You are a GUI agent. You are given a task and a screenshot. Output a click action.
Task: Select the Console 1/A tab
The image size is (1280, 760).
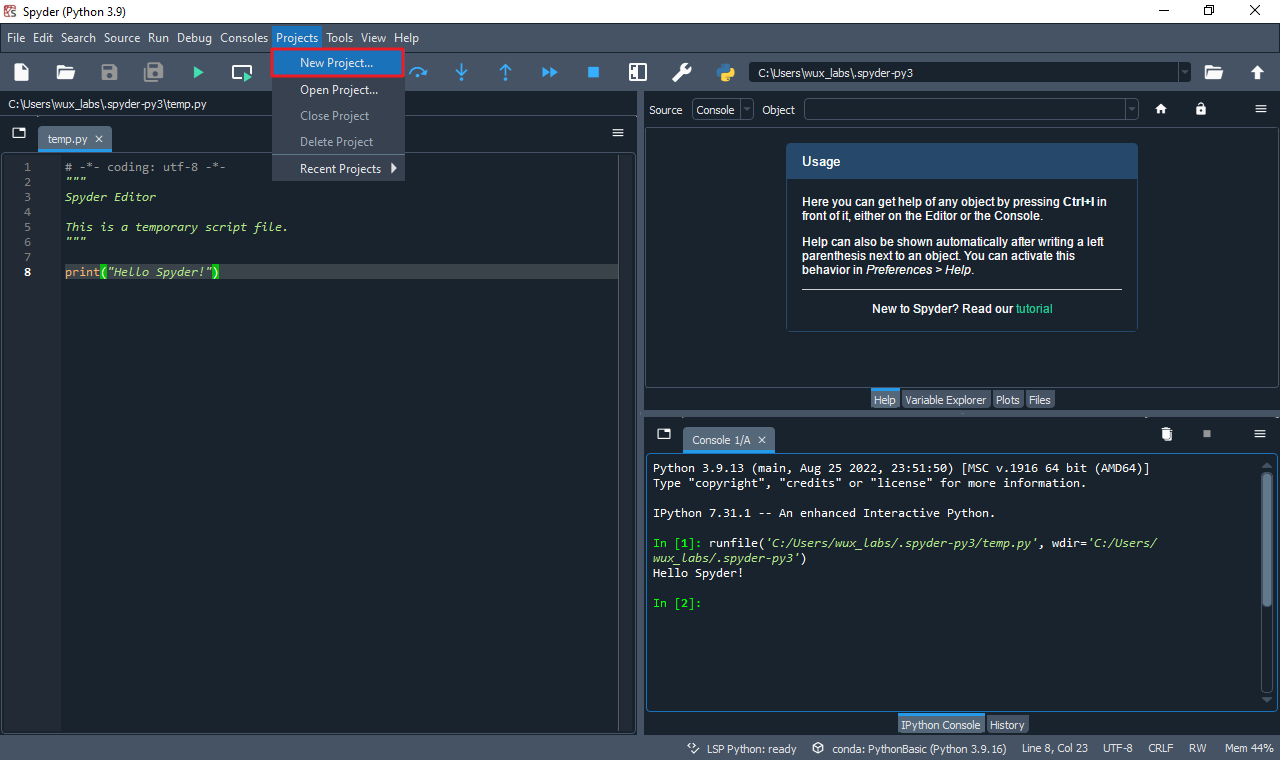pos(721,440)
